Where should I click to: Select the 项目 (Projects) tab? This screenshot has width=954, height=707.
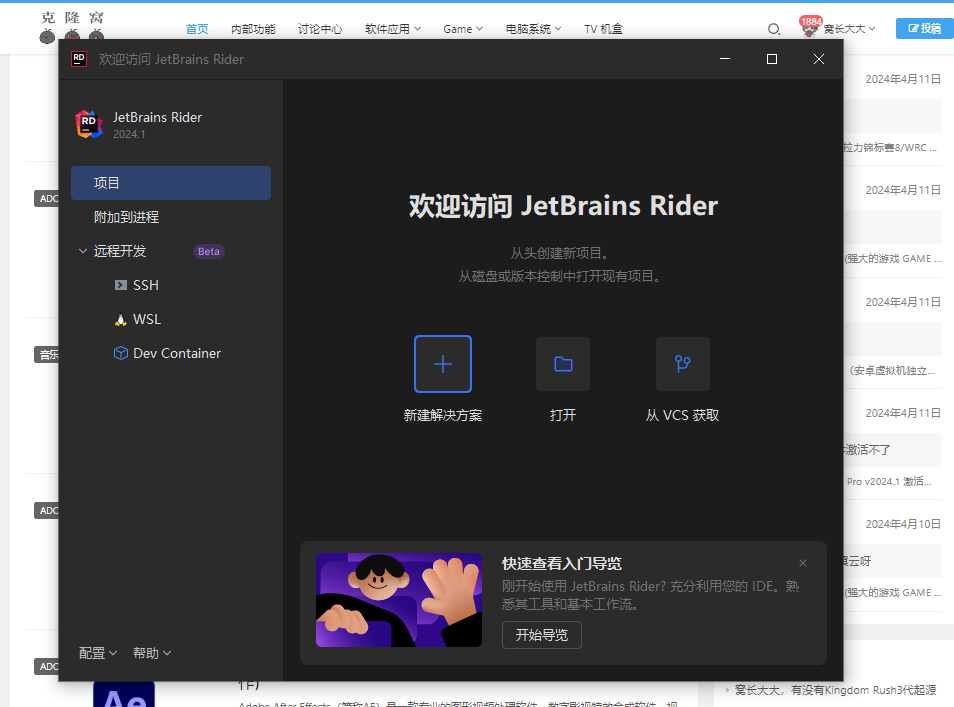(x=171, y=183)
